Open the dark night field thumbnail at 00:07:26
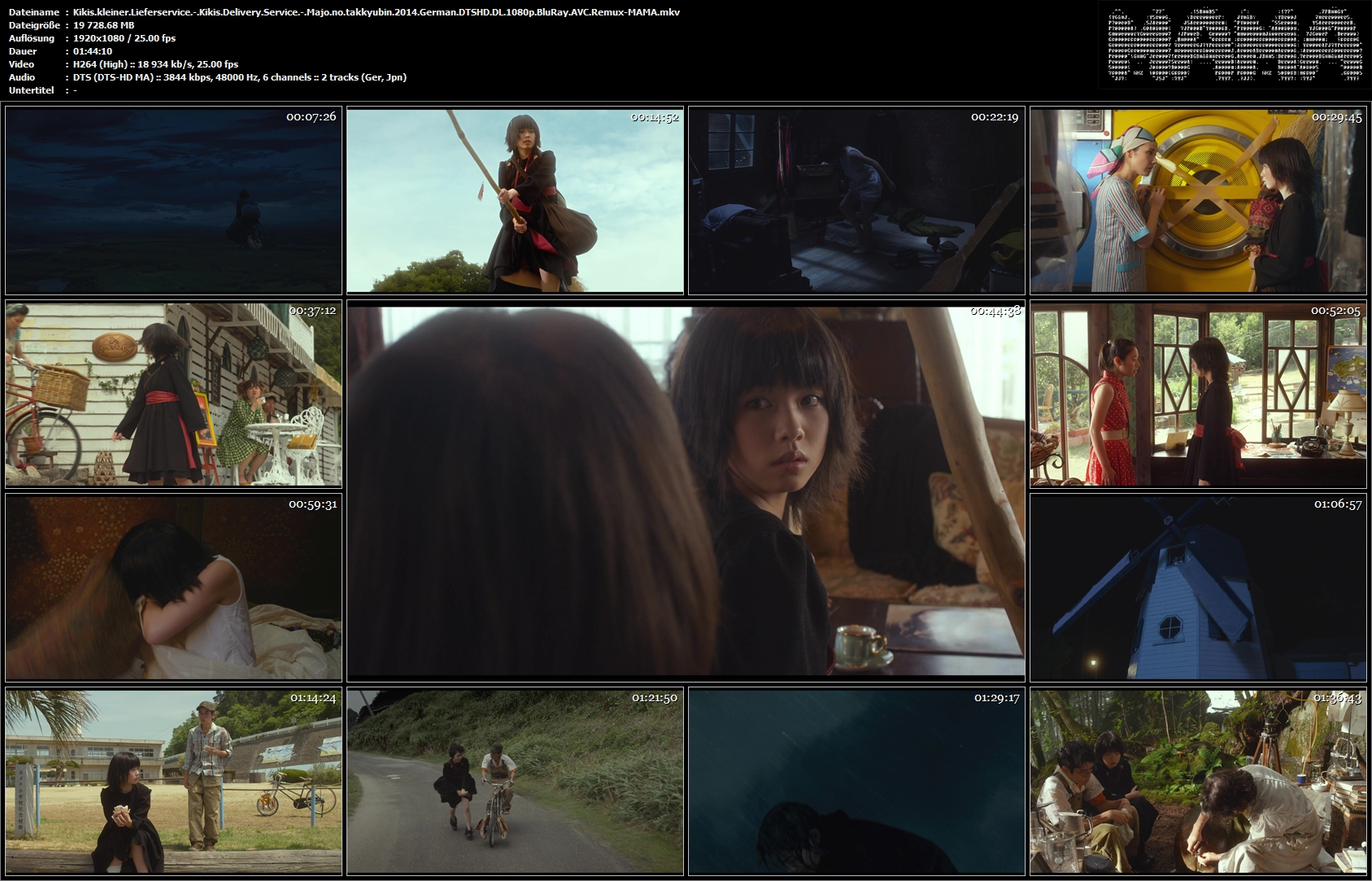Image resolution: width=1372 pixels, height=881 pixels. pos(173,201)
